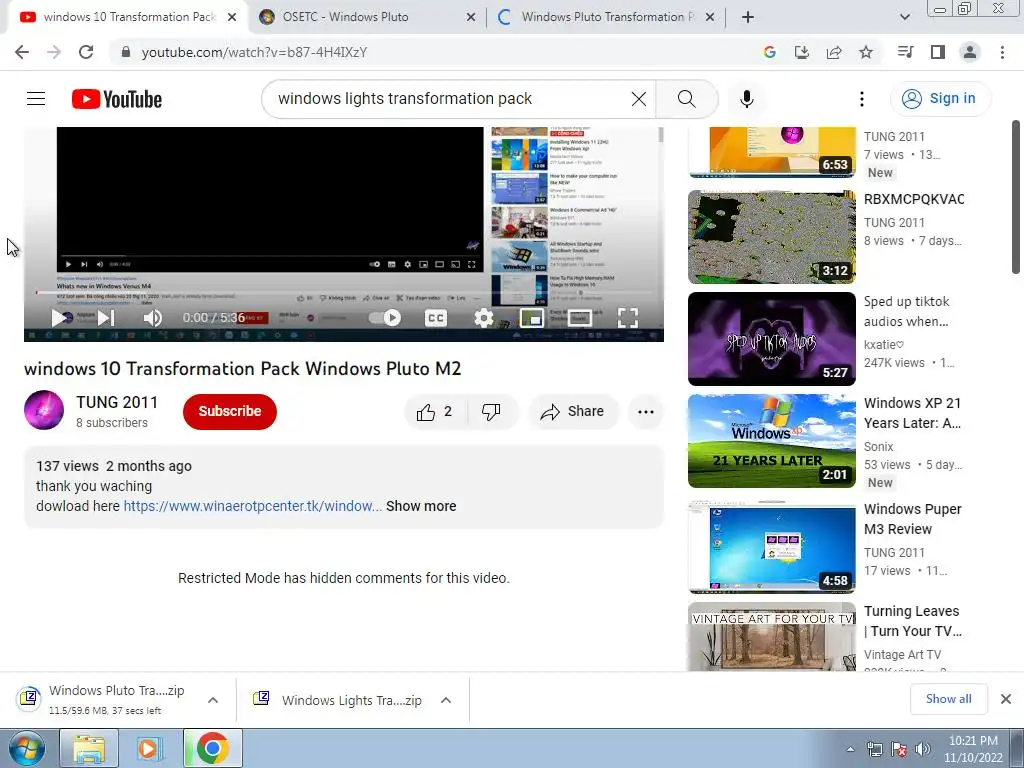This screenshot has height=768, width=1024.
Task: Bookmark this page with the star icon
Action: [x=866, y=52]
